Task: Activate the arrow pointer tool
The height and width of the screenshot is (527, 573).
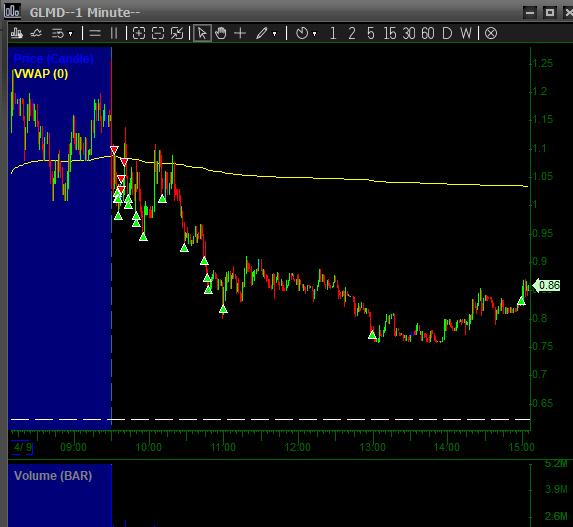Action: 202,33
